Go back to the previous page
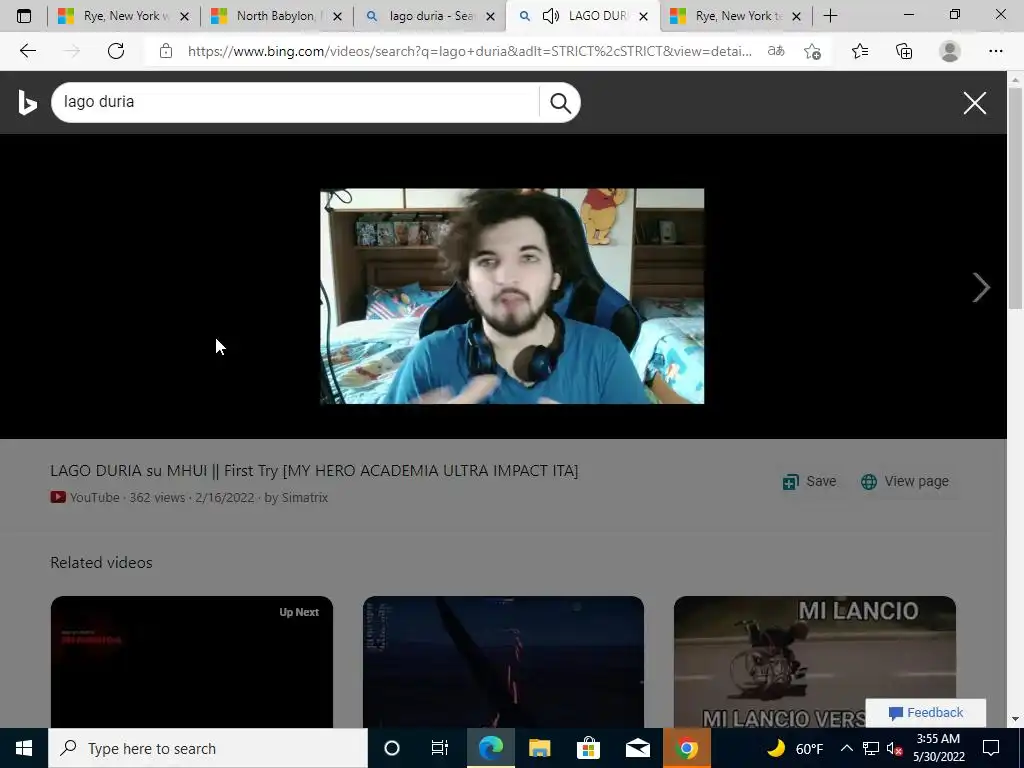Screen dimensions: 1024x768 [27, 51]
